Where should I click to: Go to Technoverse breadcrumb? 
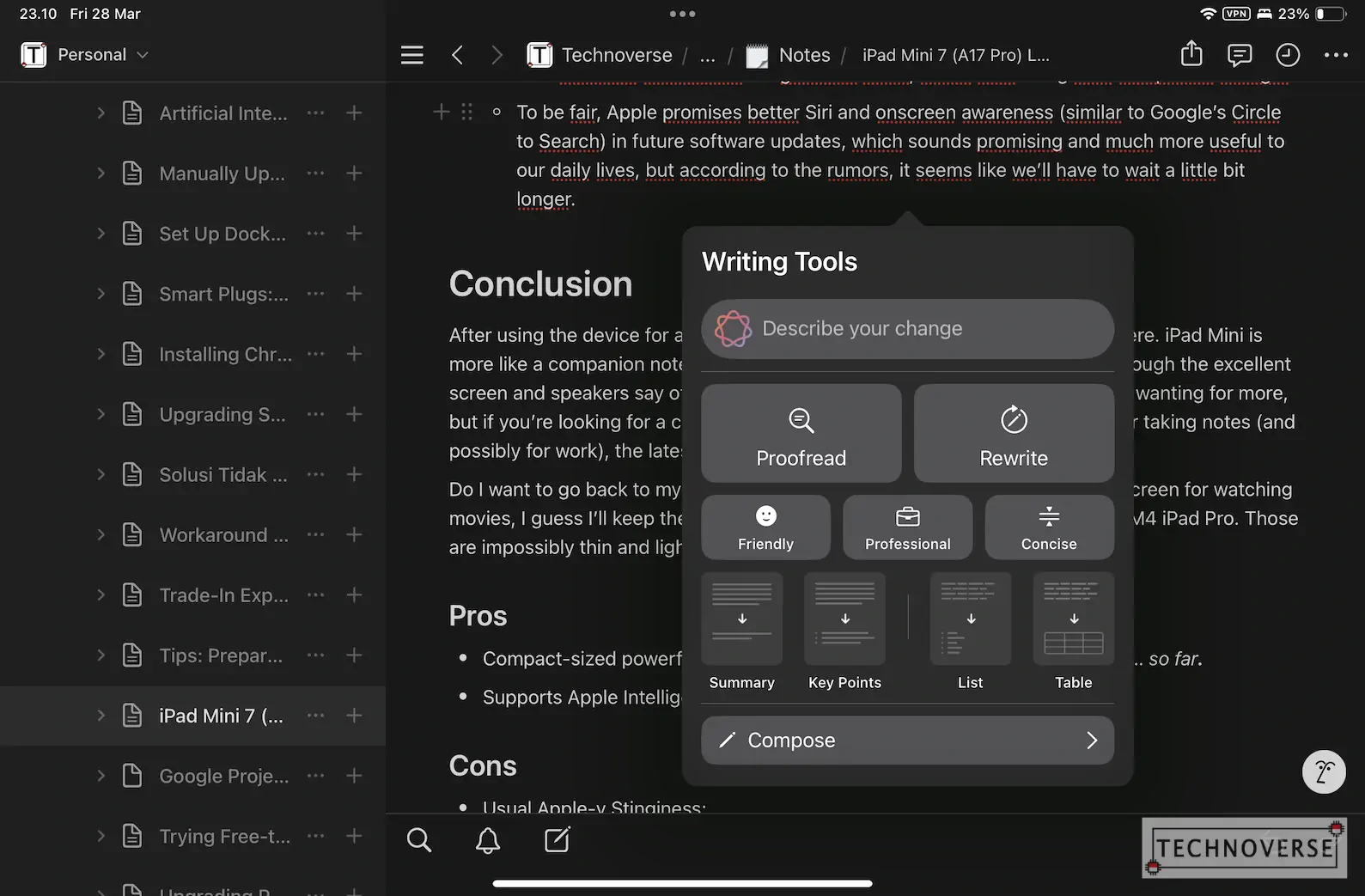point(600,55)
